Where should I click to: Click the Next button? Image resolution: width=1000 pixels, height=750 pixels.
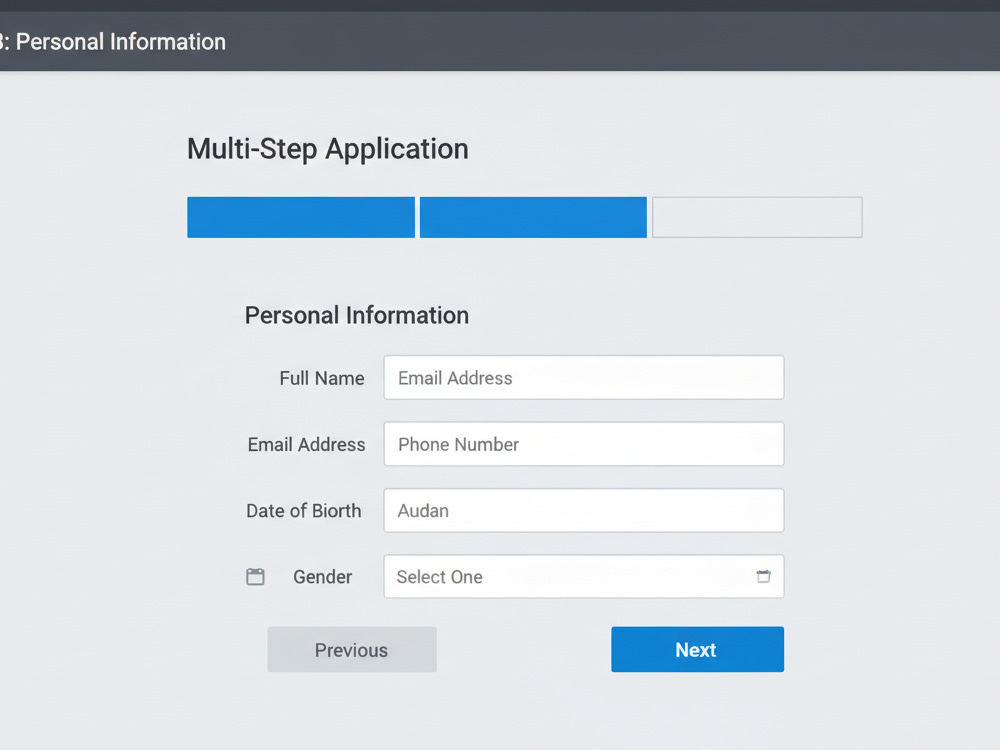697,649
